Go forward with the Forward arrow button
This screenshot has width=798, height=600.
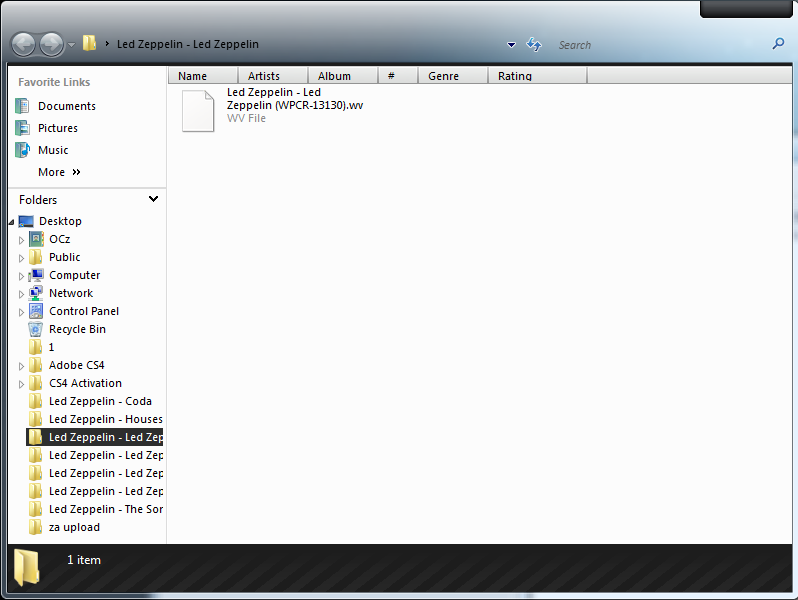pos(51,45)
